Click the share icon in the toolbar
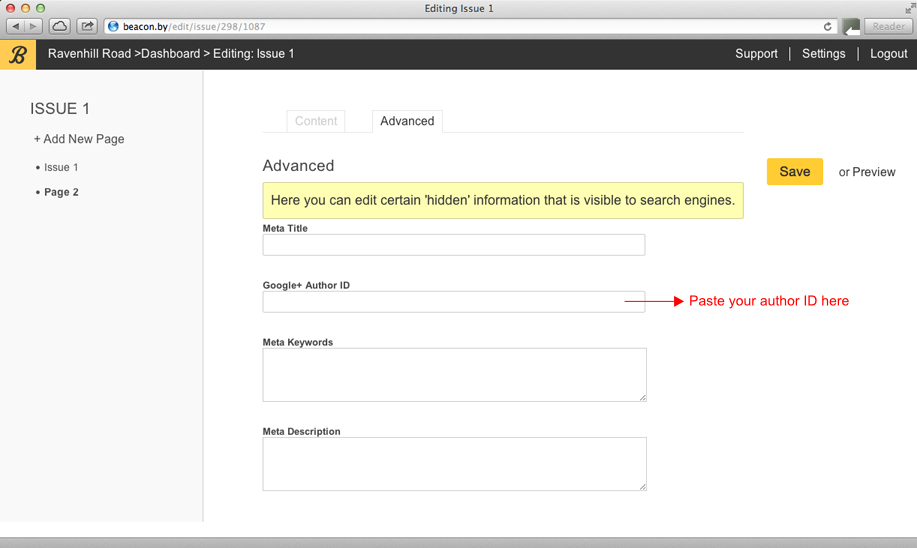 click(x=87, y=26)
